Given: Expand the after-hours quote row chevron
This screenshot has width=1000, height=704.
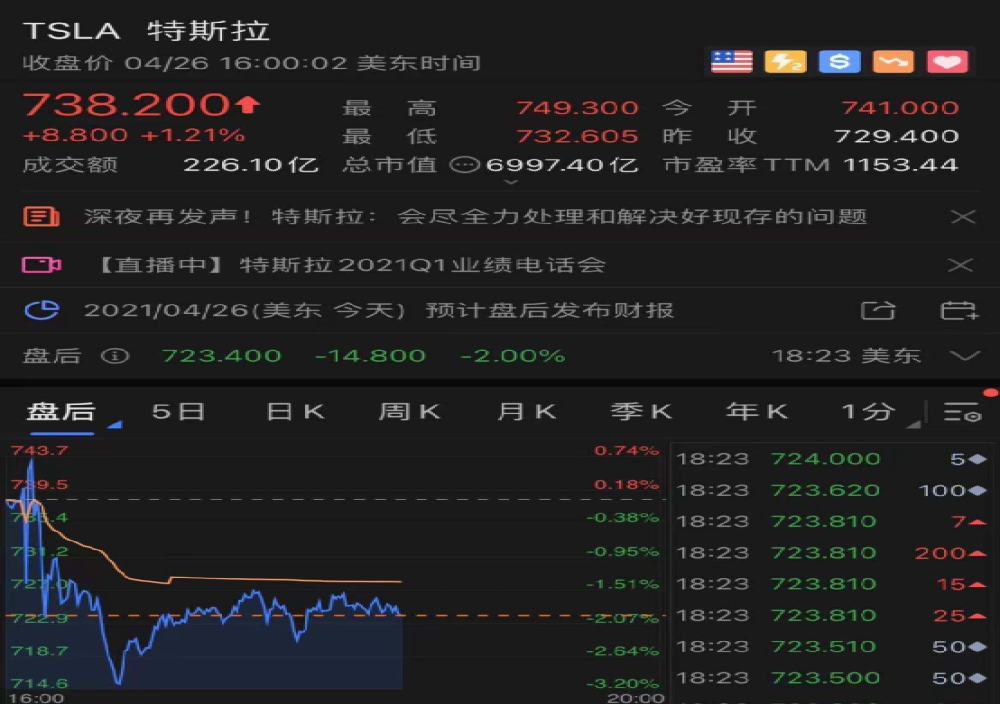Looking at the screenshot, I should (x=964, y=356).
